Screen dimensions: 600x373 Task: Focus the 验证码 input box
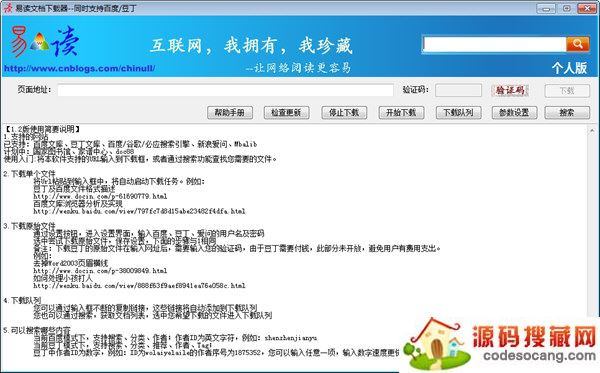point(458,90)
